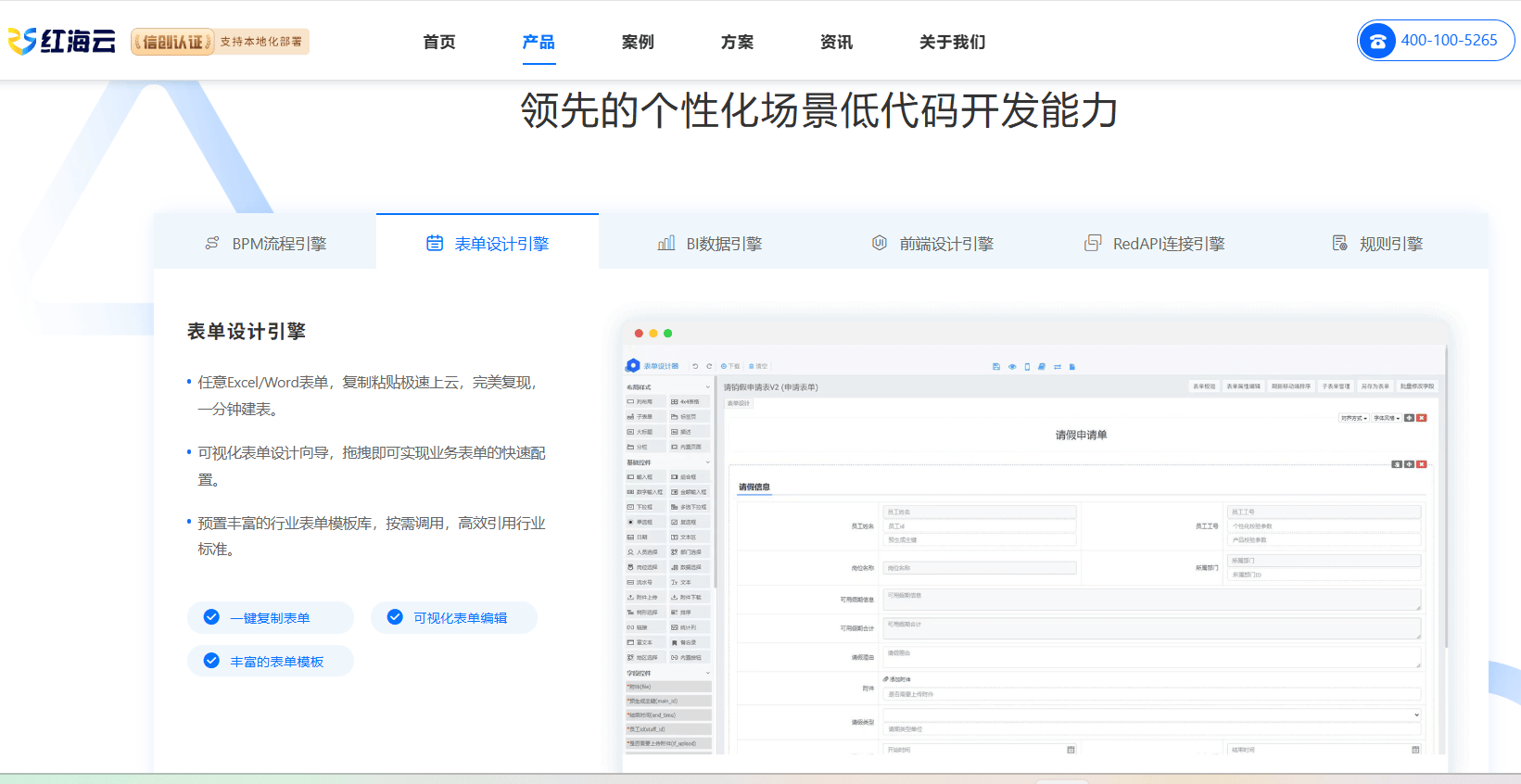
Task: Click the undo arrow in form designer
Action: [695, 367]
